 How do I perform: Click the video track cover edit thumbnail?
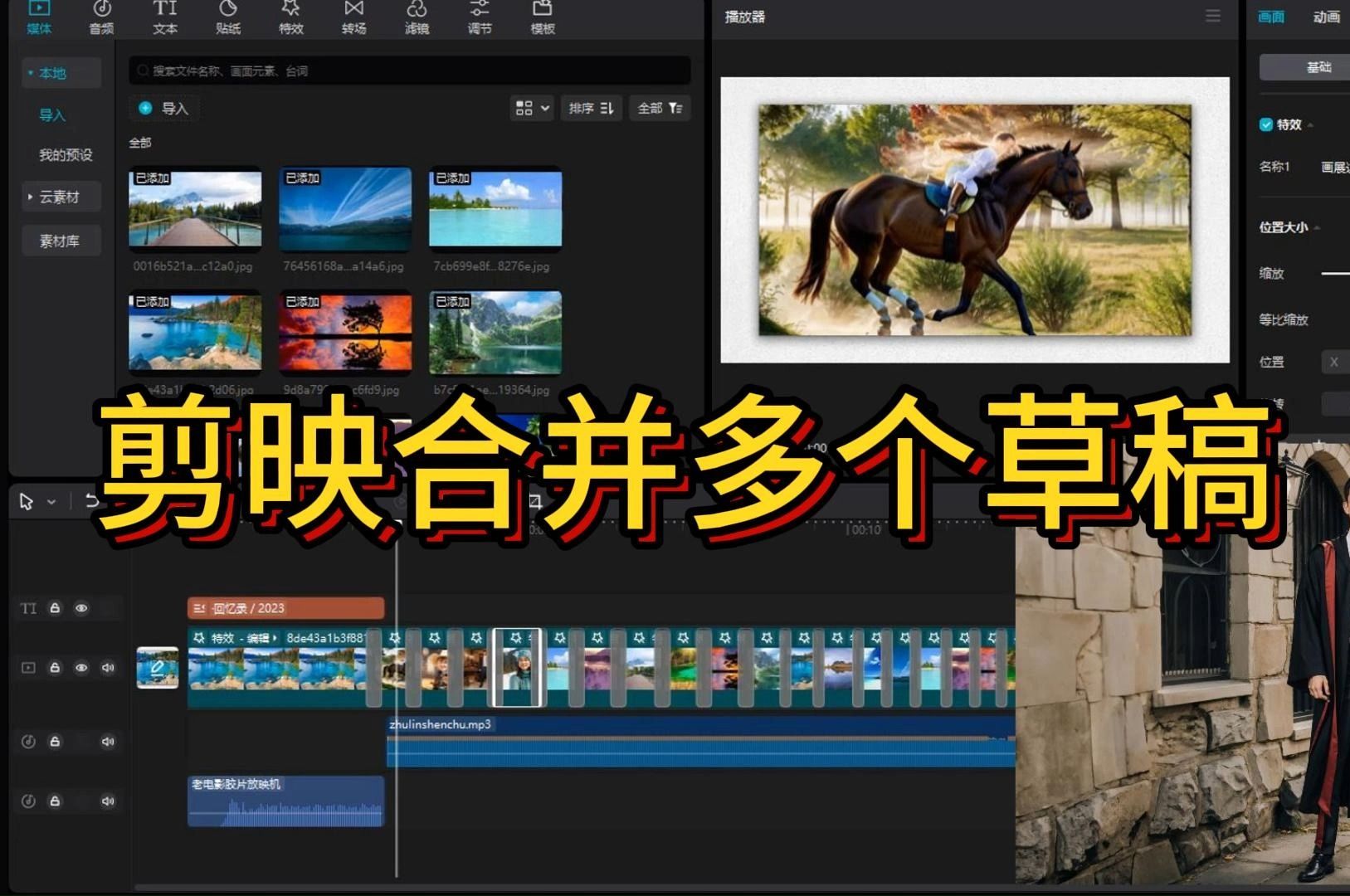[158, 668]
